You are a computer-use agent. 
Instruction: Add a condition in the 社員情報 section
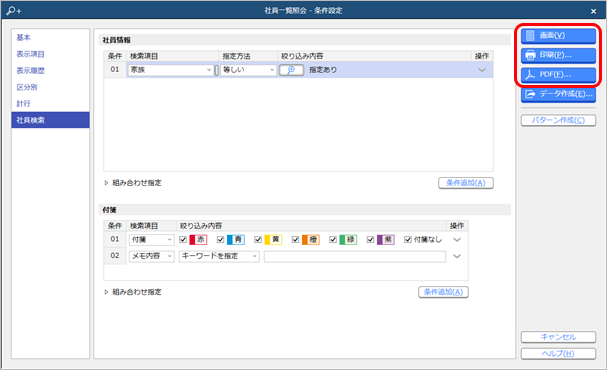pyautogui.click(x=466, y=183)
